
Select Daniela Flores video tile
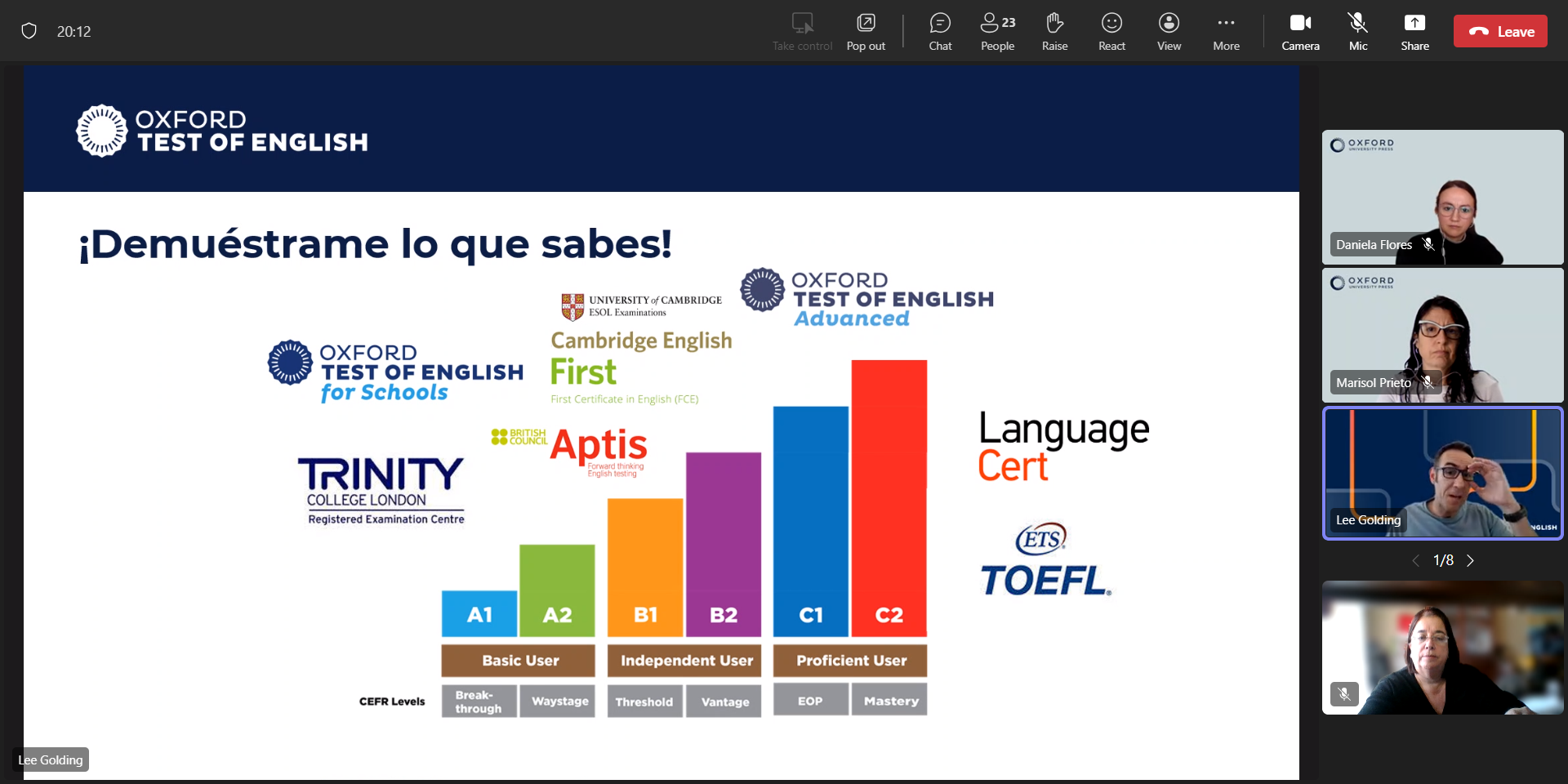[1442, 197]
